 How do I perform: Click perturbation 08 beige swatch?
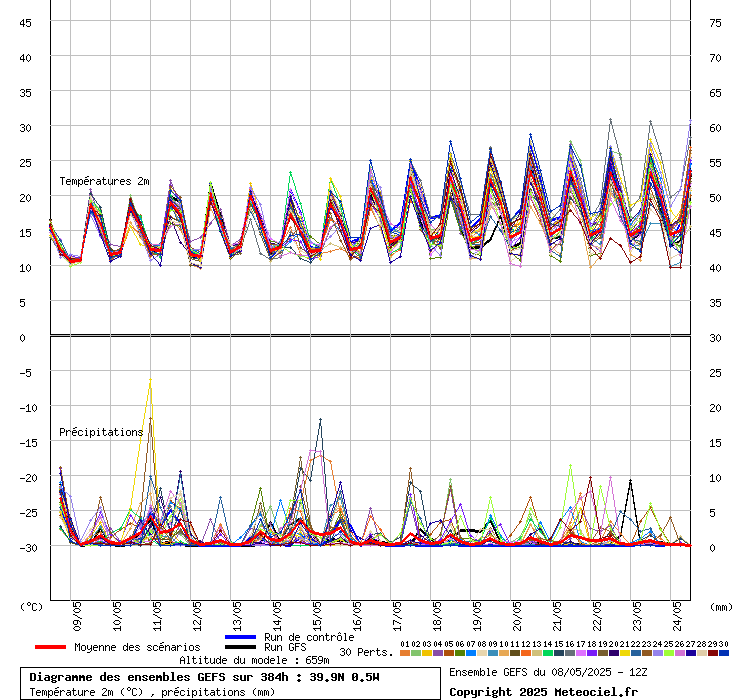tap(482, 653)
